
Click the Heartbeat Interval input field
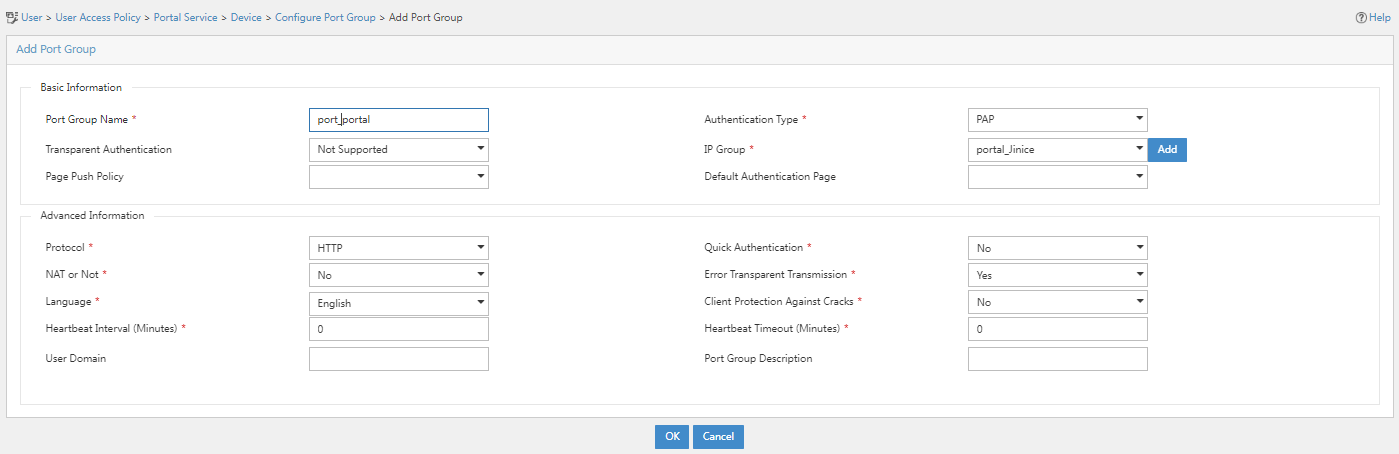(399, 330)
